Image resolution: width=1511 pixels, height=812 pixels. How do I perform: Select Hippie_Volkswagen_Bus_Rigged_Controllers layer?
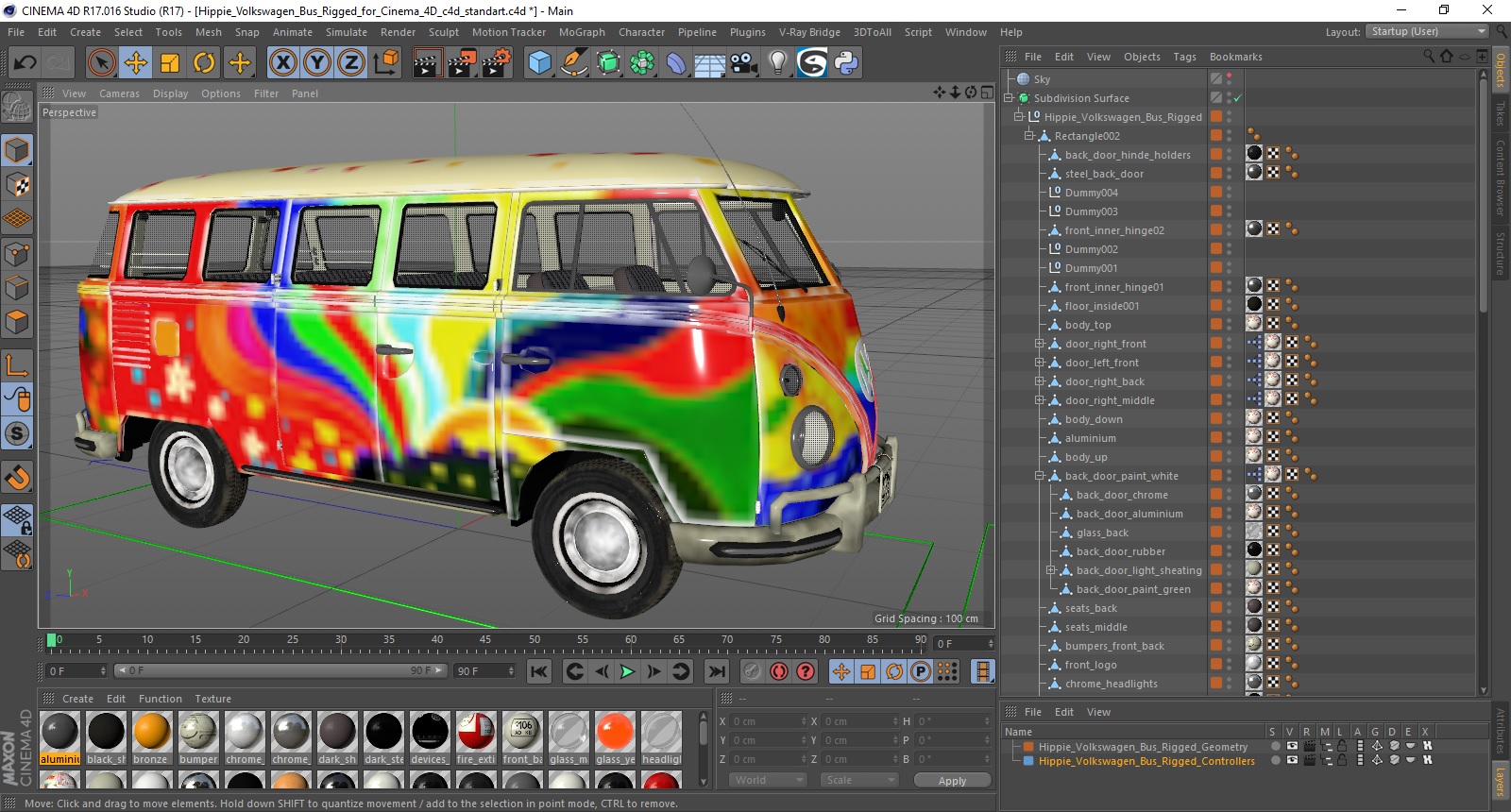(x=1146, y=761)
